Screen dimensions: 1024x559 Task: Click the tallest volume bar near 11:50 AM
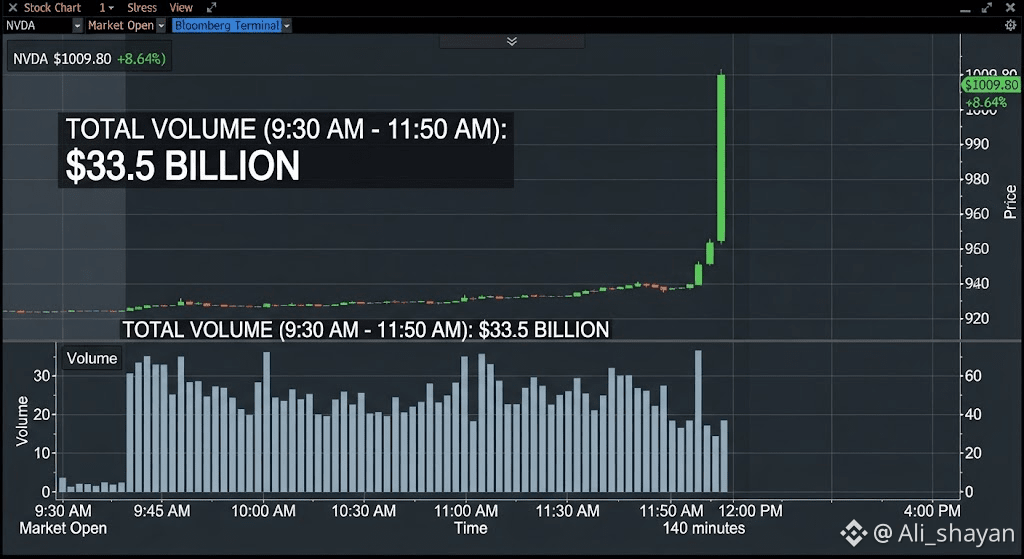(x=698, y=421)
